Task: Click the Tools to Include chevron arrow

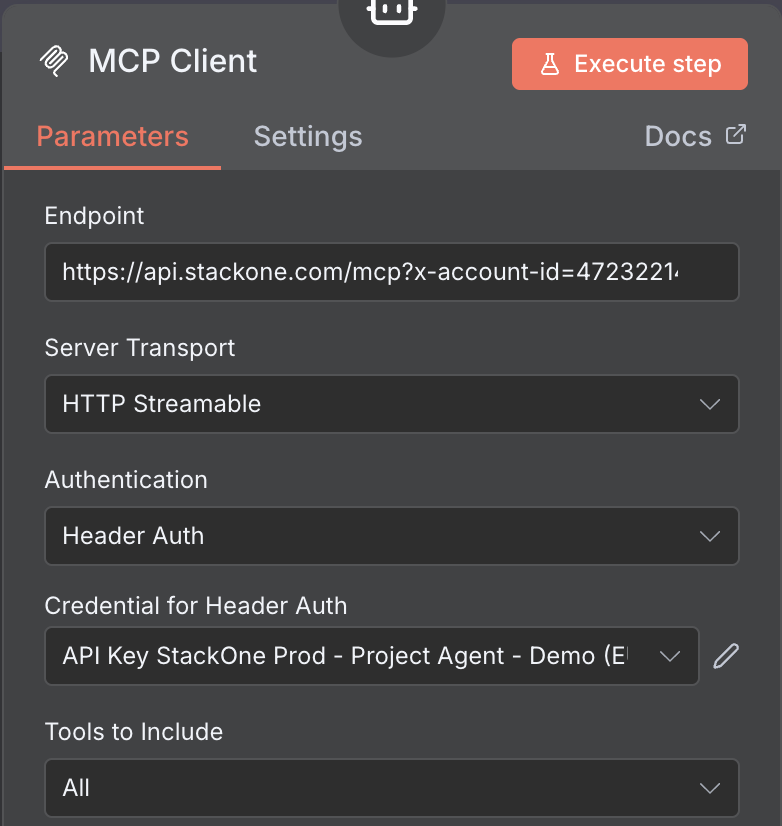Action: click(710, 788)
